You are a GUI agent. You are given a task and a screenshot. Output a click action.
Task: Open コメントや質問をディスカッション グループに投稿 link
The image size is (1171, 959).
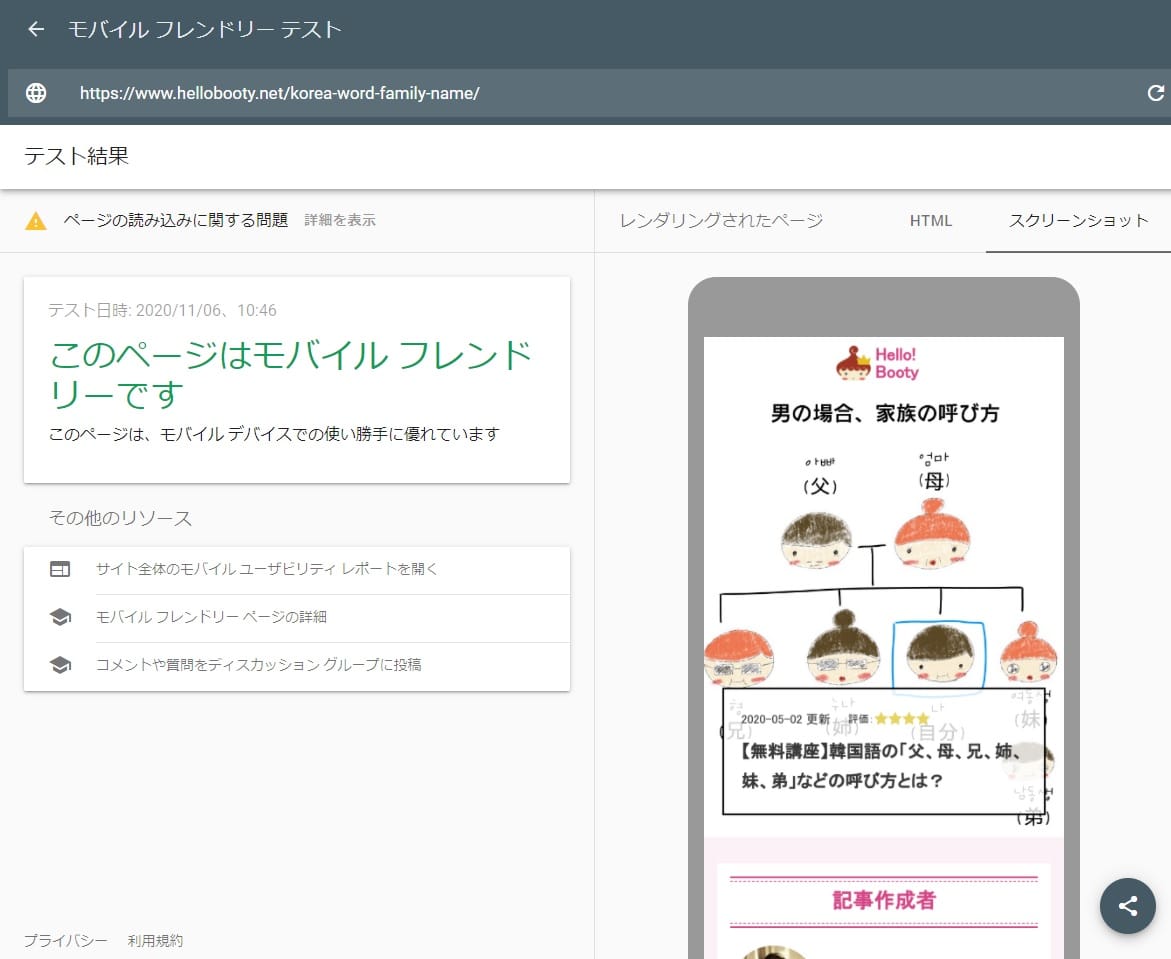point(258,665)
